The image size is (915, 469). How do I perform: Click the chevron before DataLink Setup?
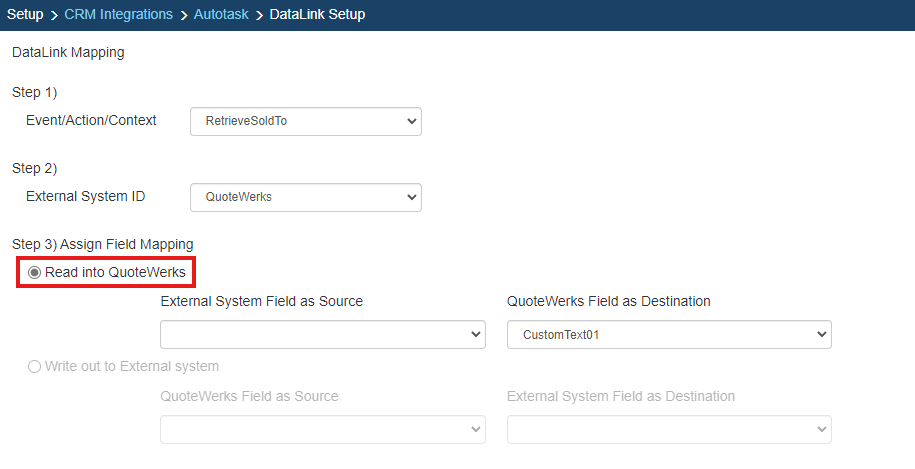260,15
